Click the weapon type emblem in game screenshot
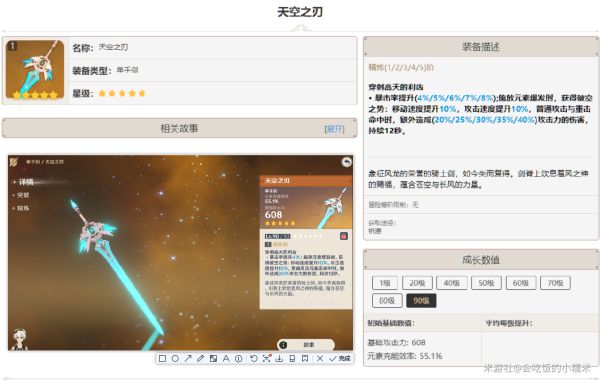Image resolution: width=600 pixels, height=382 pixels. click(x=14, y=162)
